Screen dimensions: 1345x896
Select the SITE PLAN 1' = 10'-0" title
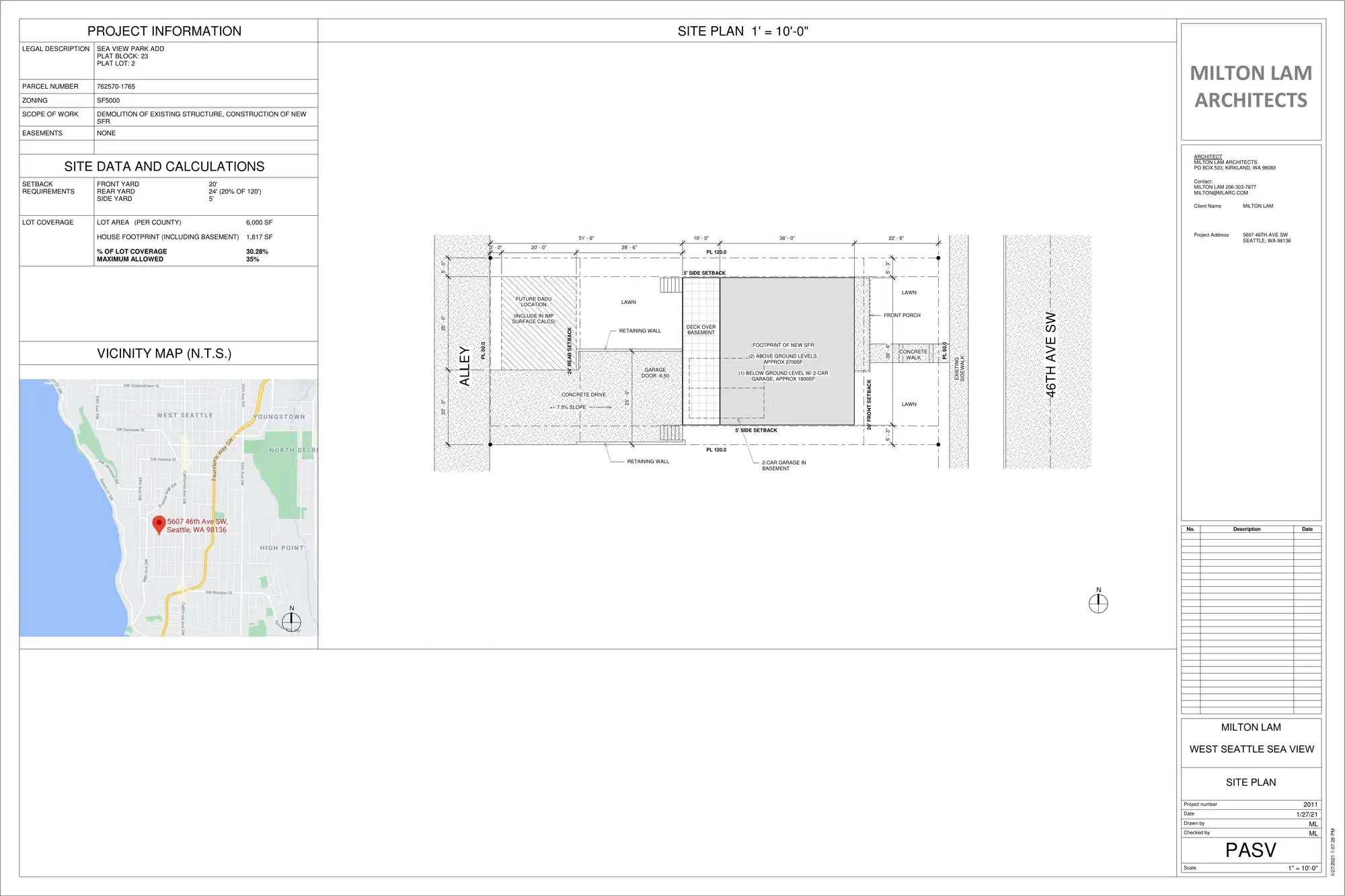(x=742, y=31)
